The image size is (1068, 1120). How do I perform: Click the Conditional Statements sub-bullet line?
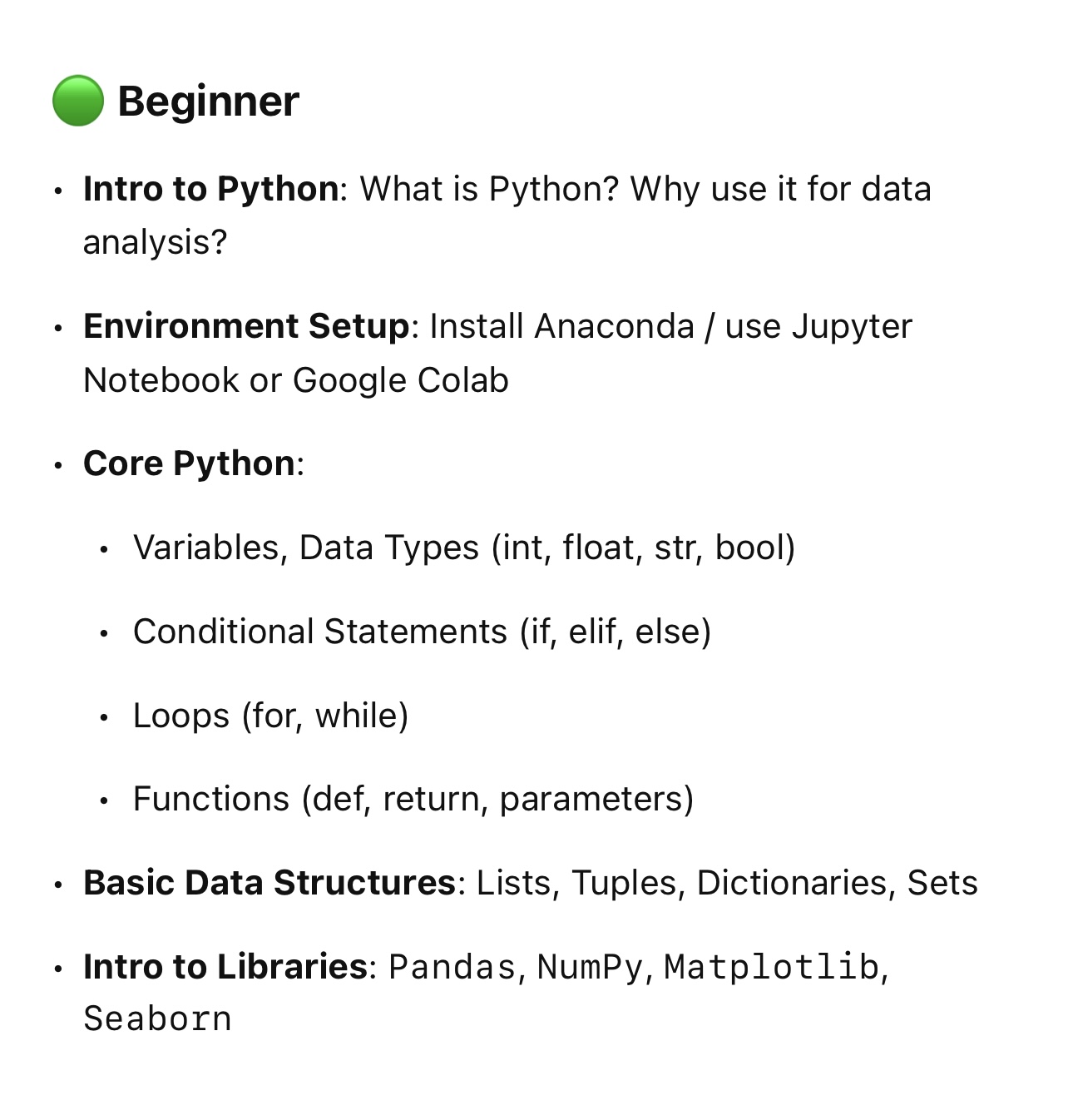423,632
